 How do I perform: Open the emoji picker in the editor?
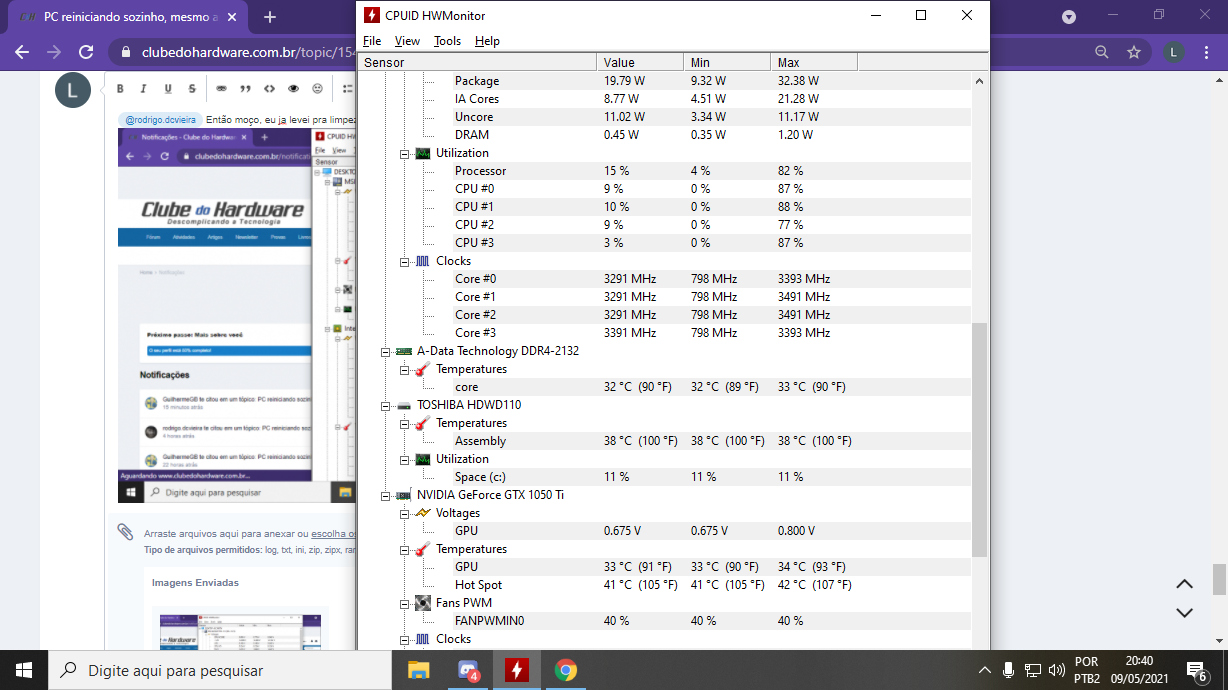pos(318,89)
